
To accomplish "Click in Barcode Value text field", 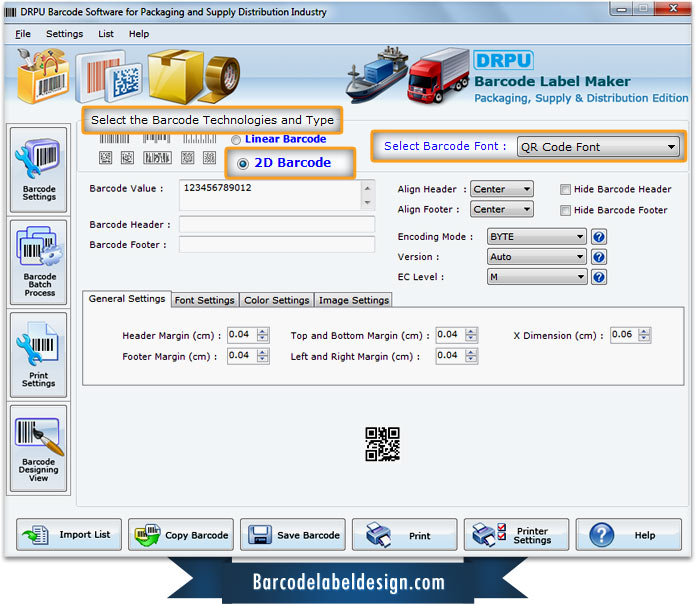I will 271,195.
